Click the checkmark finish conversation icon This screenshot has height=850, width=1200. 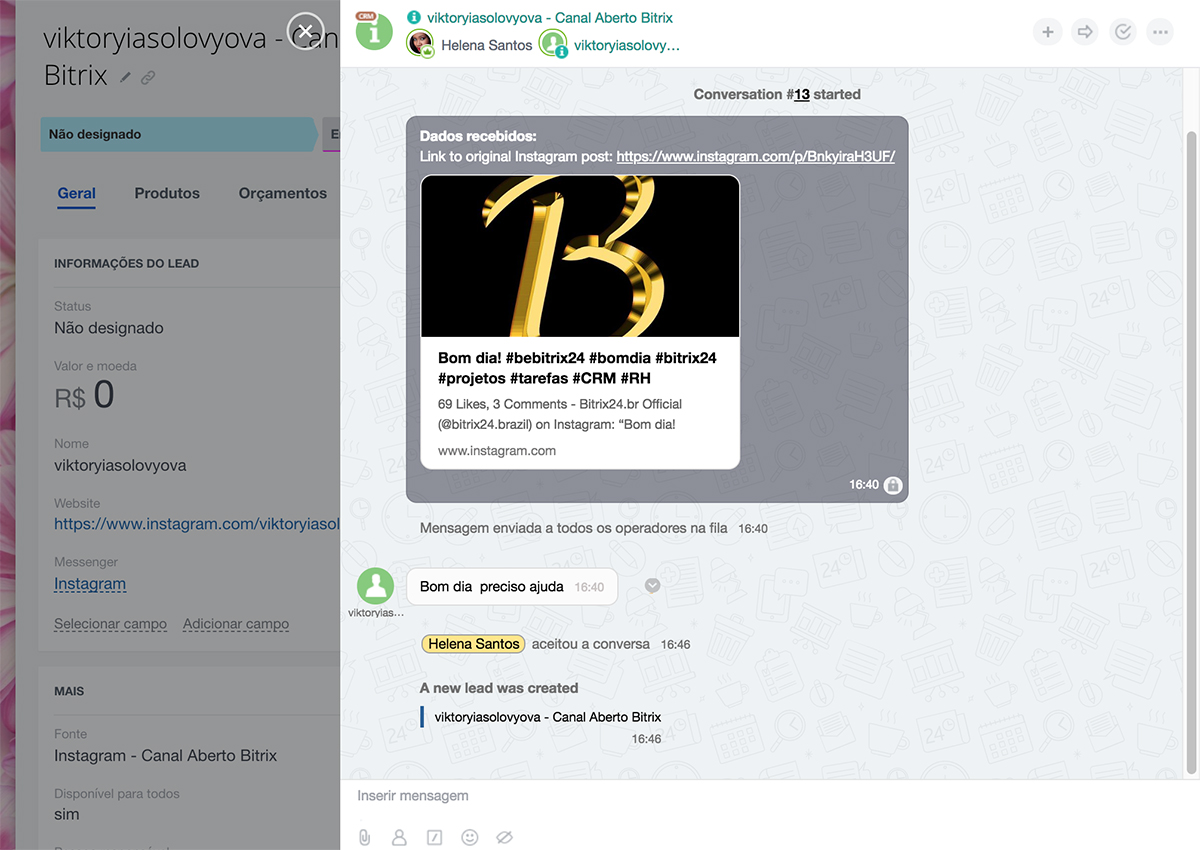click(1123, 32)
